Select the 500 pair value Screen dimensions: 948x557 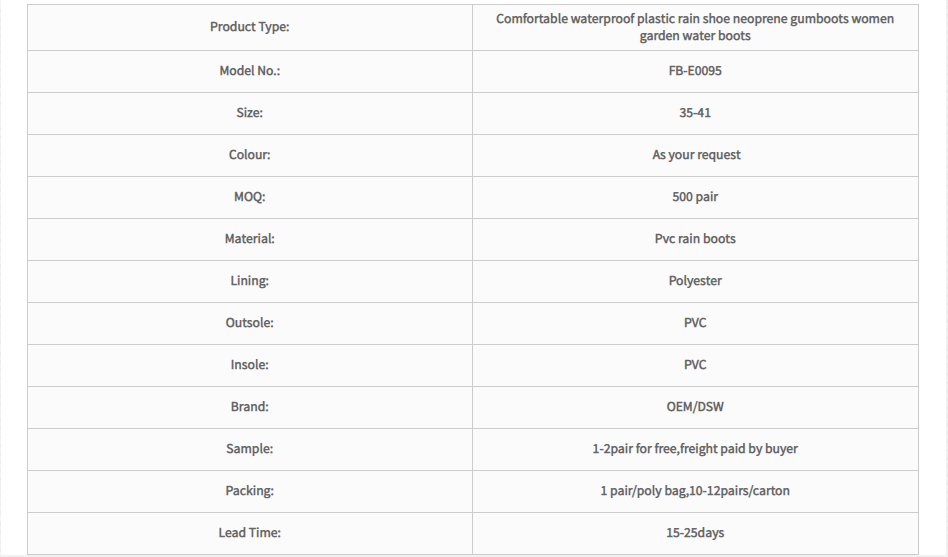tap(695, 197)
